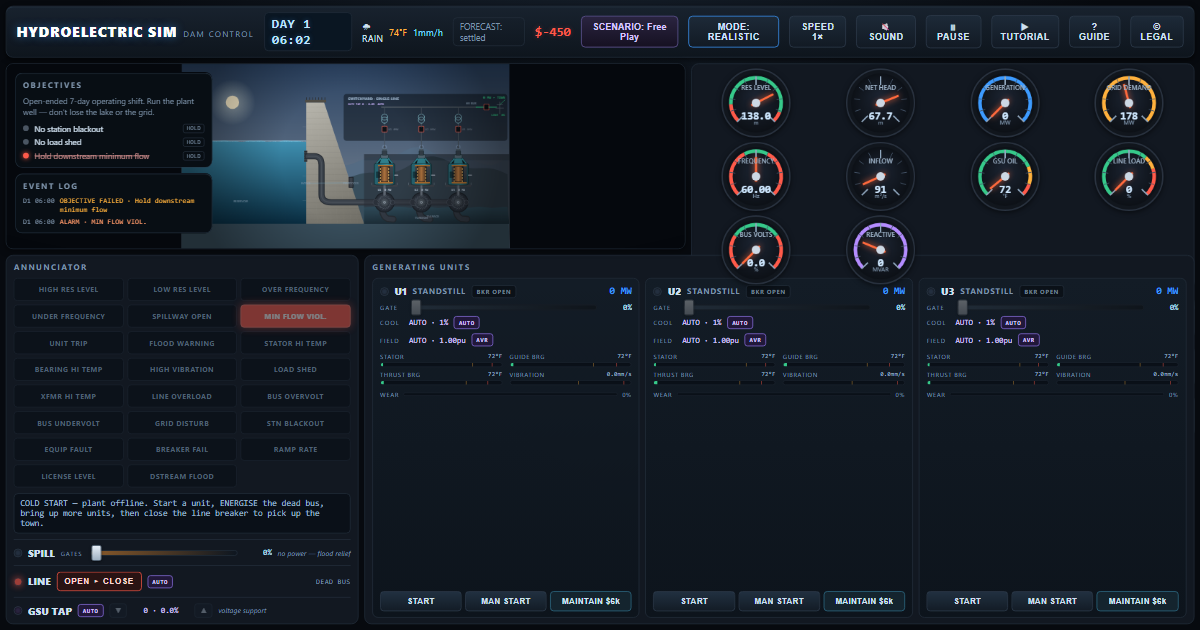
Task: Click MAN START for unit U2
Action: point(779,601)
